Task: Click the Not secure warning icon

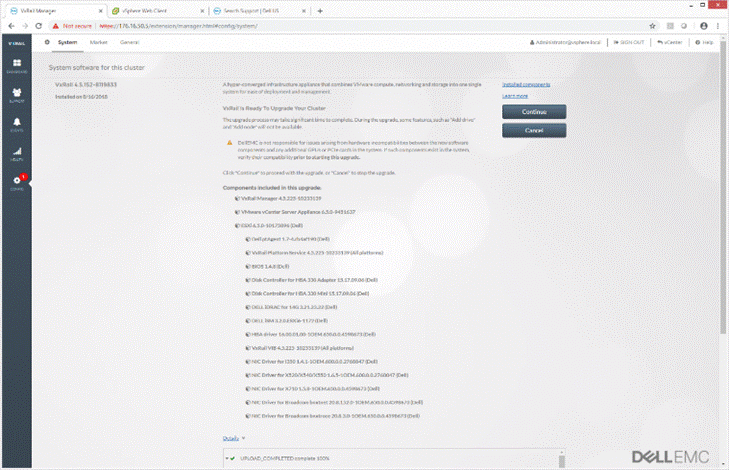Action: click(x=55, y=26)
